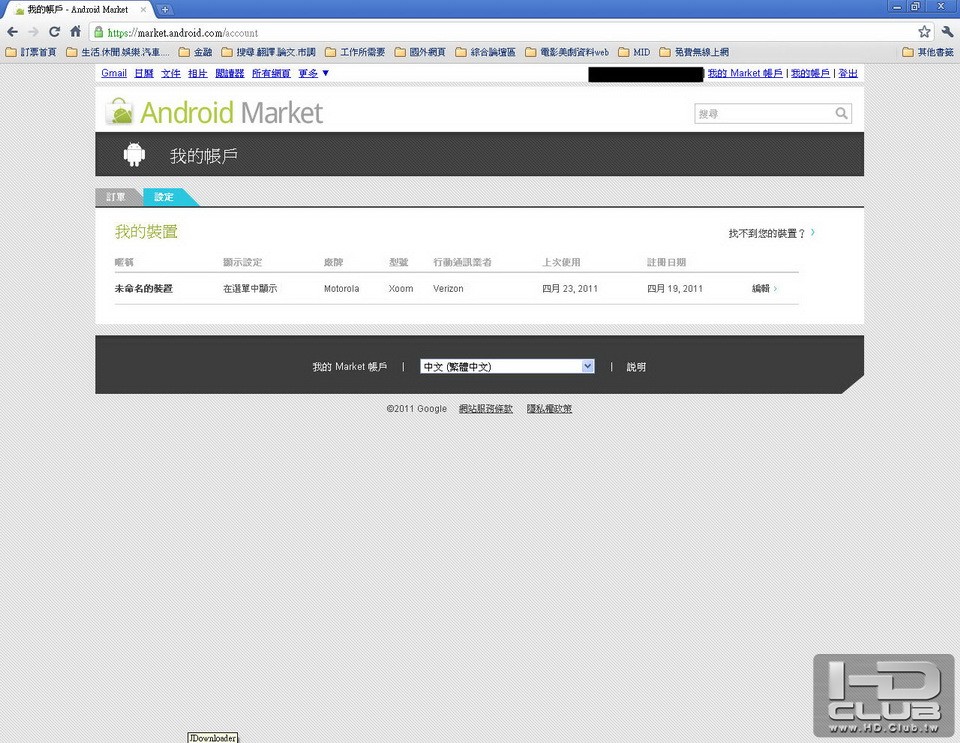
Task: Open the 隱私權政策 link
Action: (x=549, y=408)
